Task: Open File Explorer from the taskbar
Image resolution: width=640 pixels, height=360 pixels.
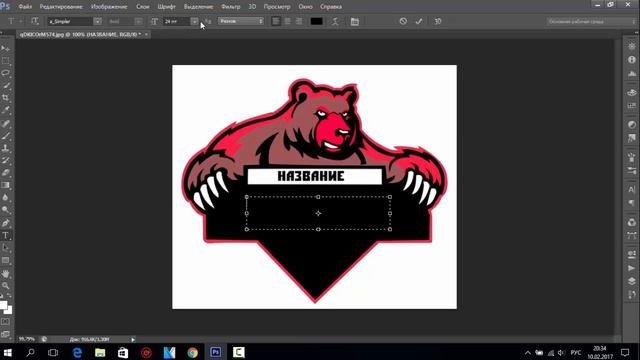Action: [100, 352]
